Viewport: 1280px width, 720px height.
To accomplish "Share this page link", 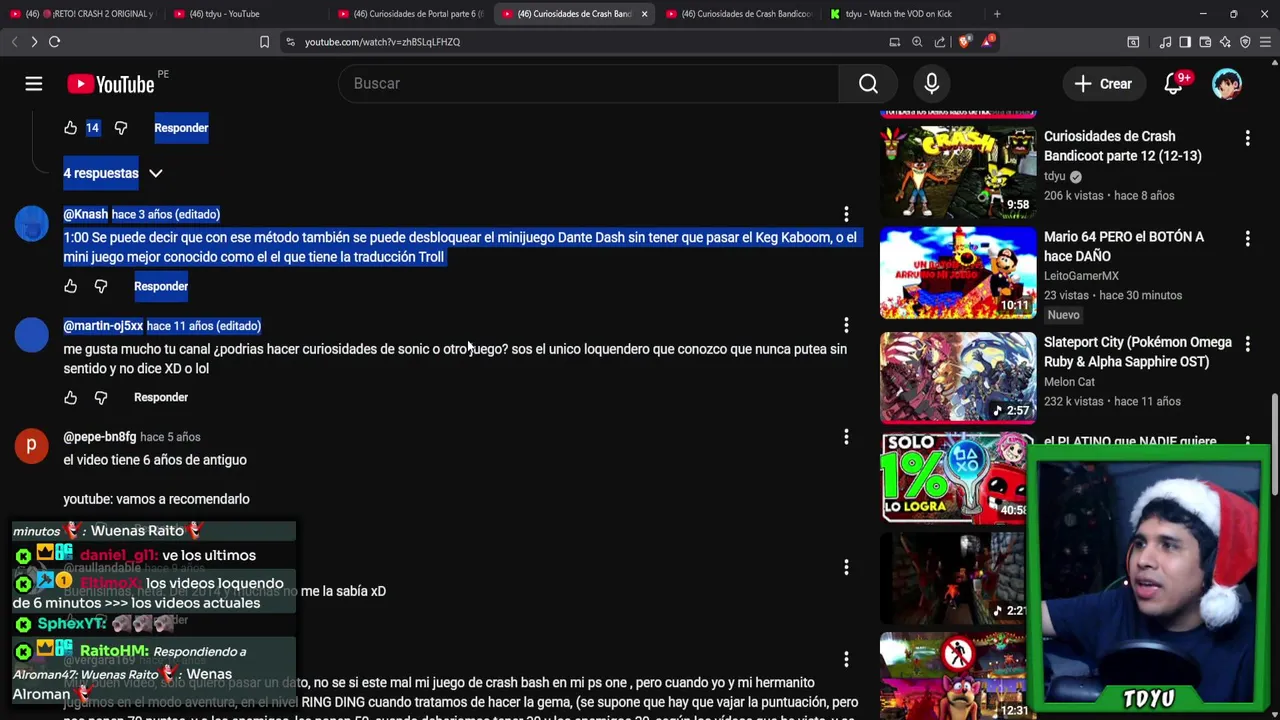I will click(940, 42).
